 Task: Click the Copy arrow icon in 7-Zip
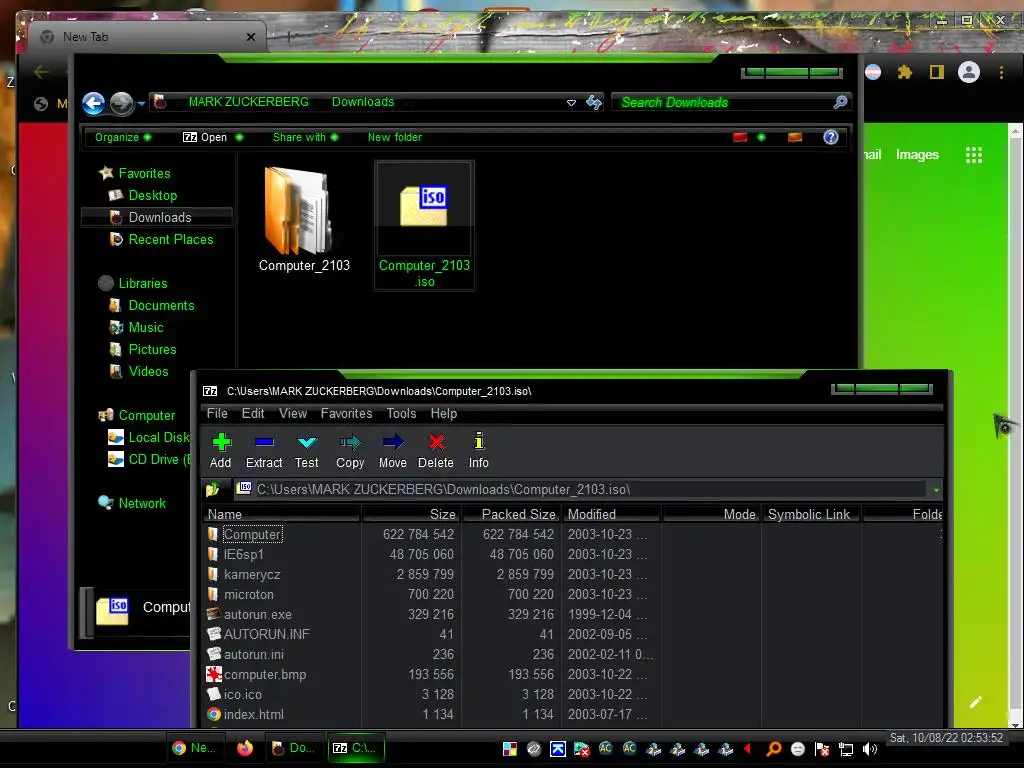[350, 442]
